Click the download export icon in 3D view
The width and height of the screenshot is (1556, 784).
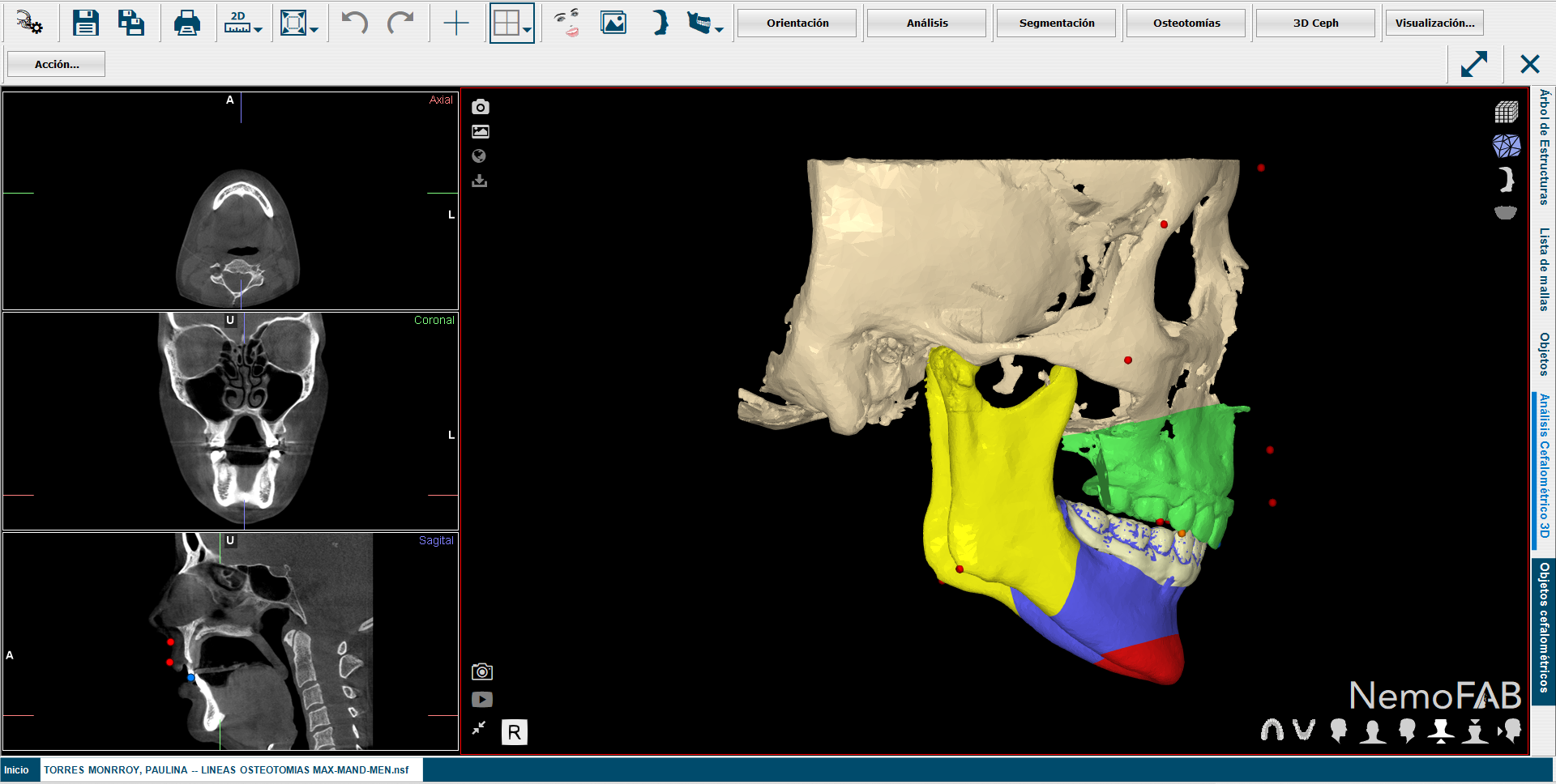pos(480,181)
